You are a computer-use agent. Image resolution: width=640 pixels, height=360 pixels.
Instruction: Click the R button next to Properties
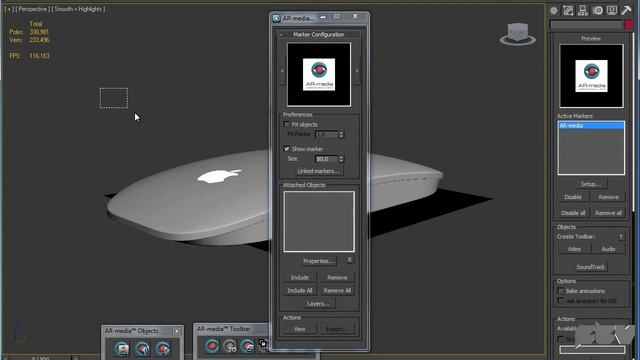click(350, 260)
